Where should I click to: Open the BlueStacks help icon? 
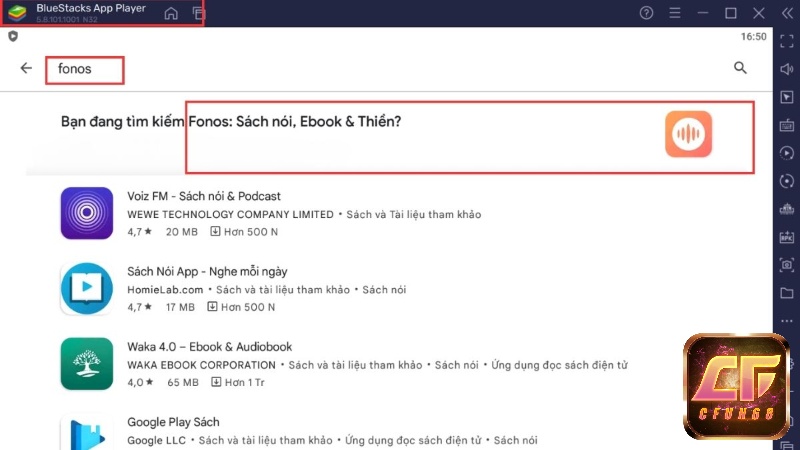(x=646, y=13)
